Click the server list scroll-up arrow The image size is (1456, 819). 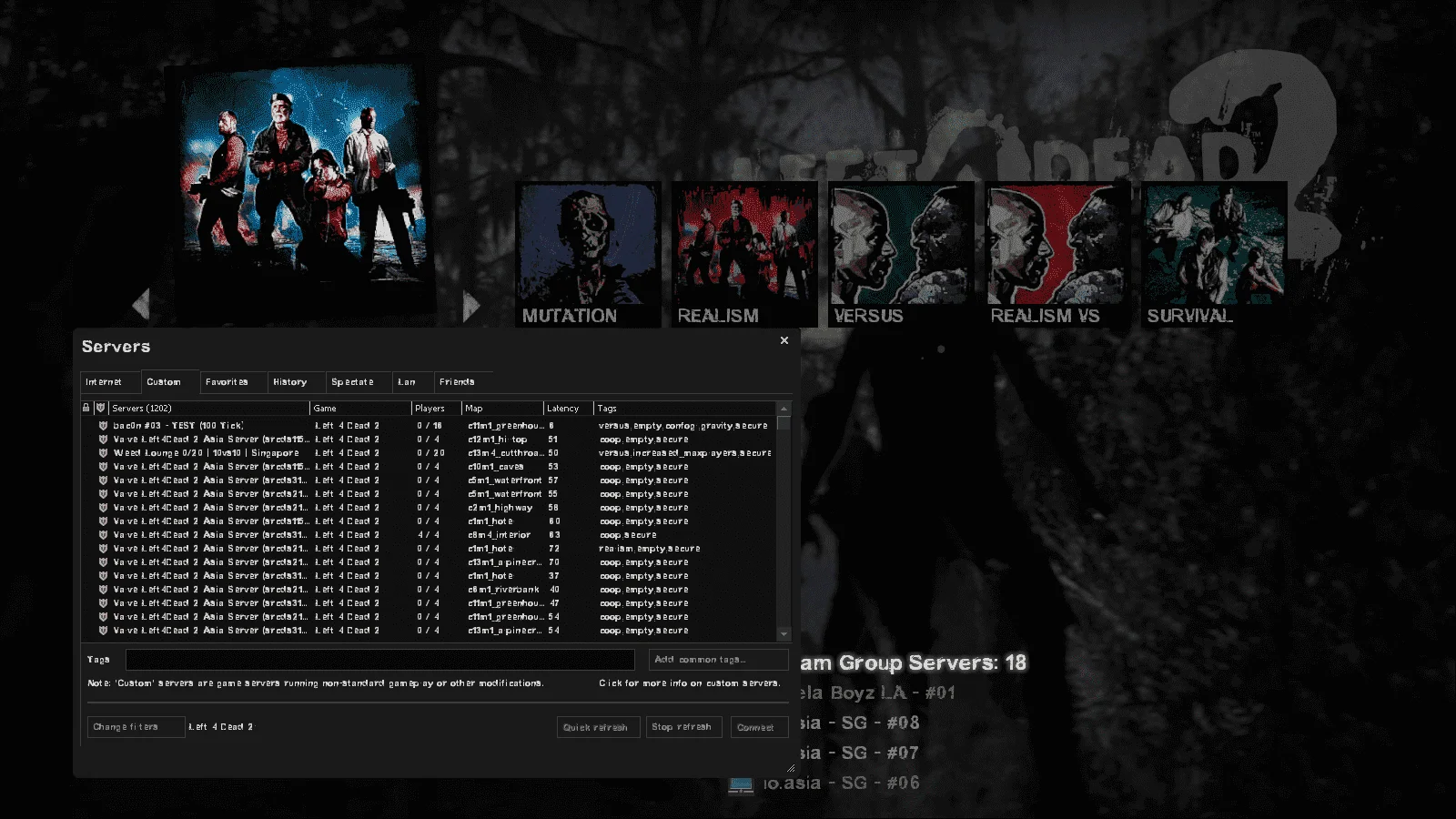point(784,409)
